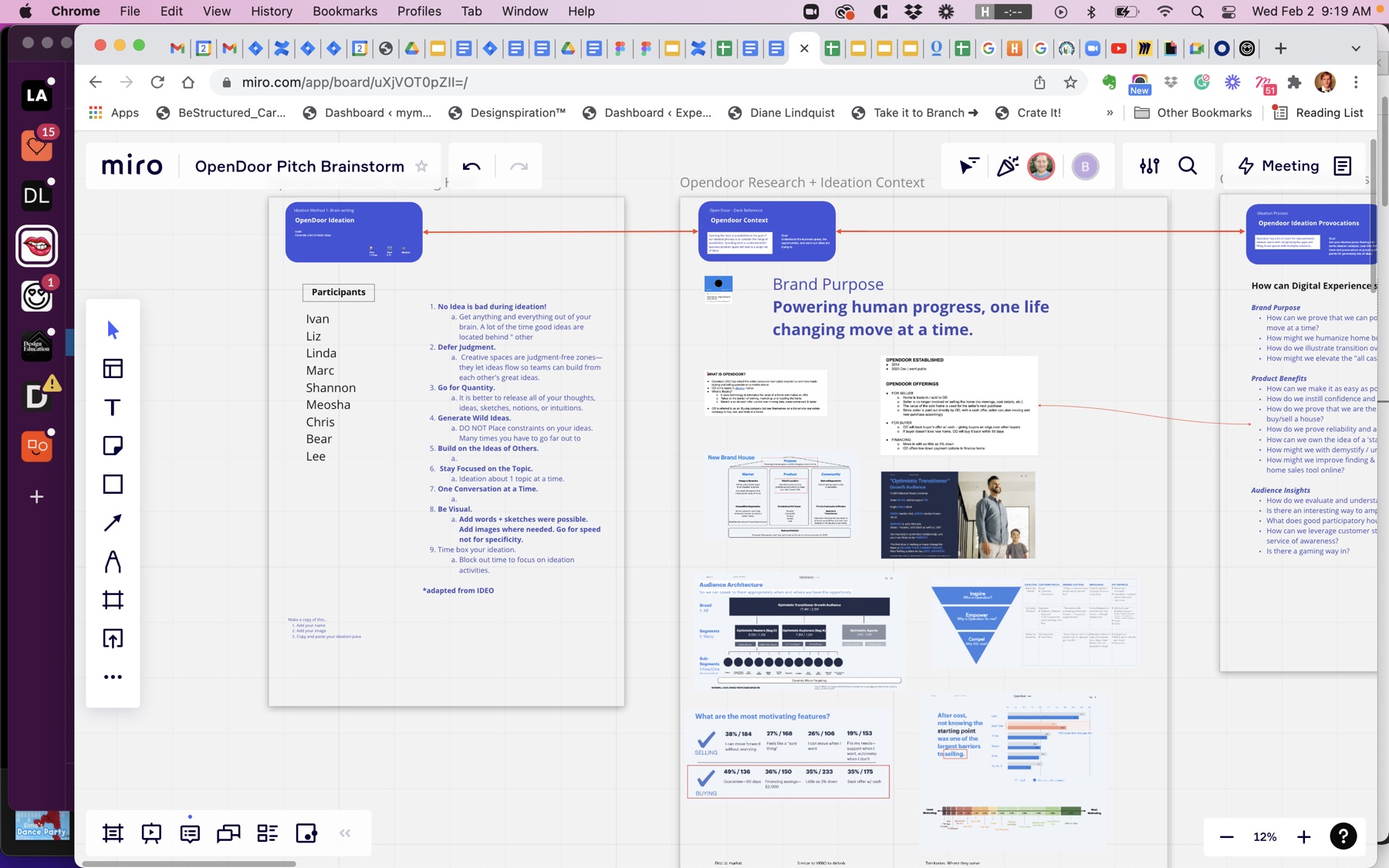The height and width of the screenshot is (868, 1389).
Task: Go to Miro home via logo
Action: click(x=132, y=167)
